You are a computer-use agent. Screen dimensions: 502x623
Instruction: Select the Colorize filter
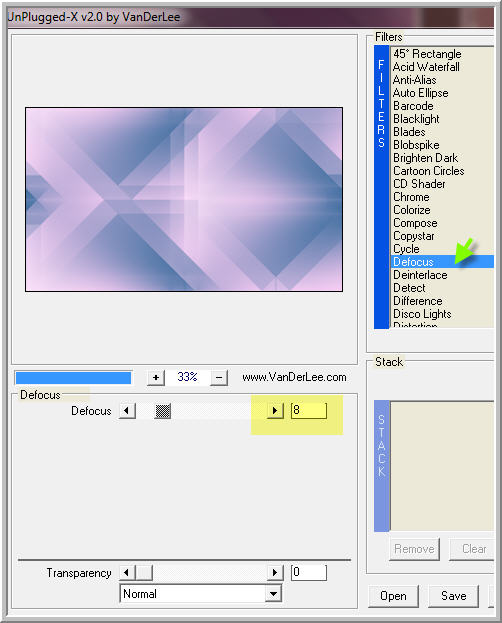(412, 210)
